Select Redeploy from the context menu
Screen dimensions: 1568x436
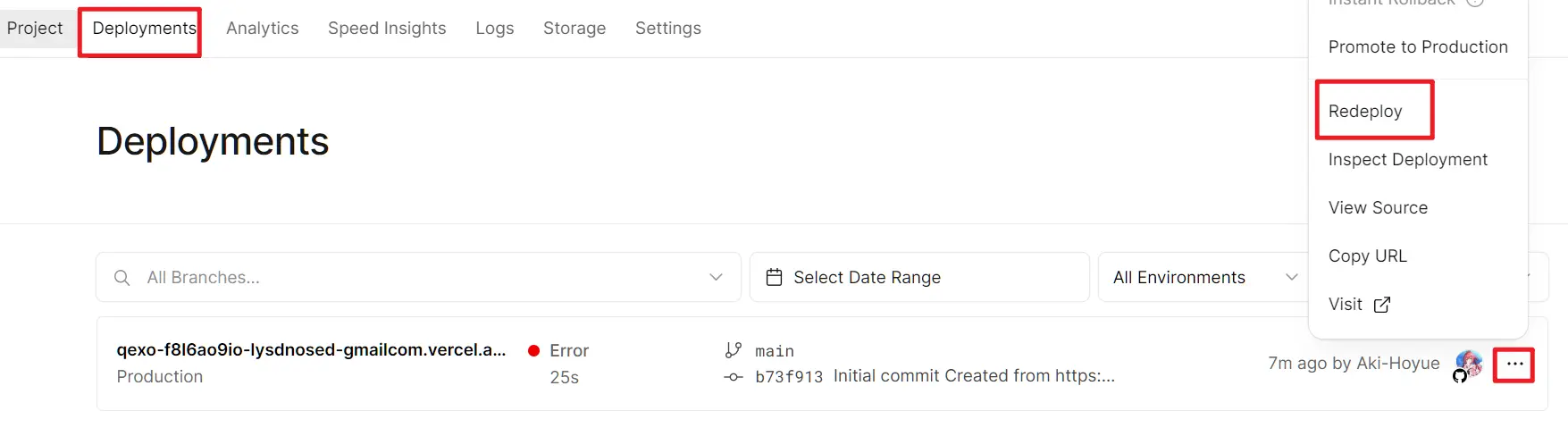[x=1365, y=111]
